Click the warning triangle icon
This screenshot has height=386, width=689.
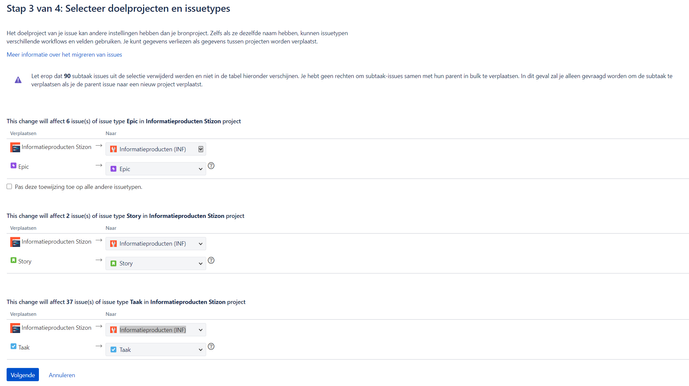tap(18, 80)
